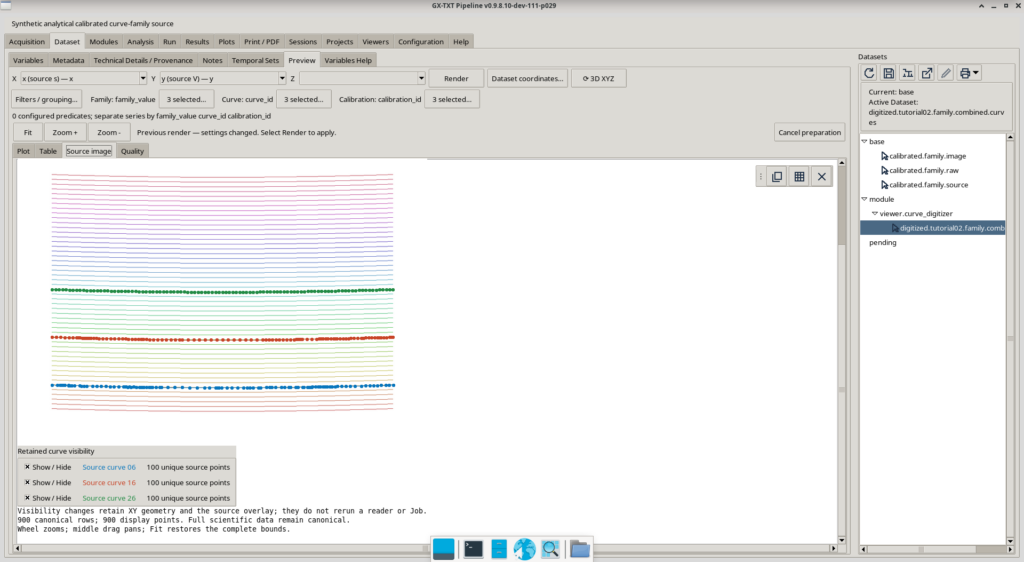Image resolution: width=1024 pixels, height=562 pixels.
Task: Launch the web browser globe icon
Action: tap(524, 549)
